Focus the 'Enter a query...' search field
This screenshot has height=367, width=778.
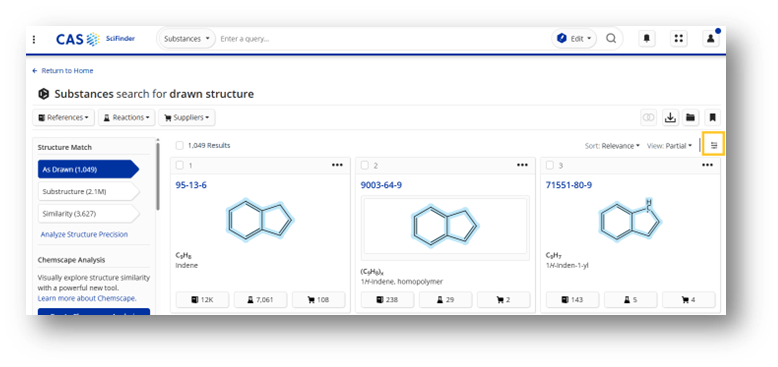[382, 39]
